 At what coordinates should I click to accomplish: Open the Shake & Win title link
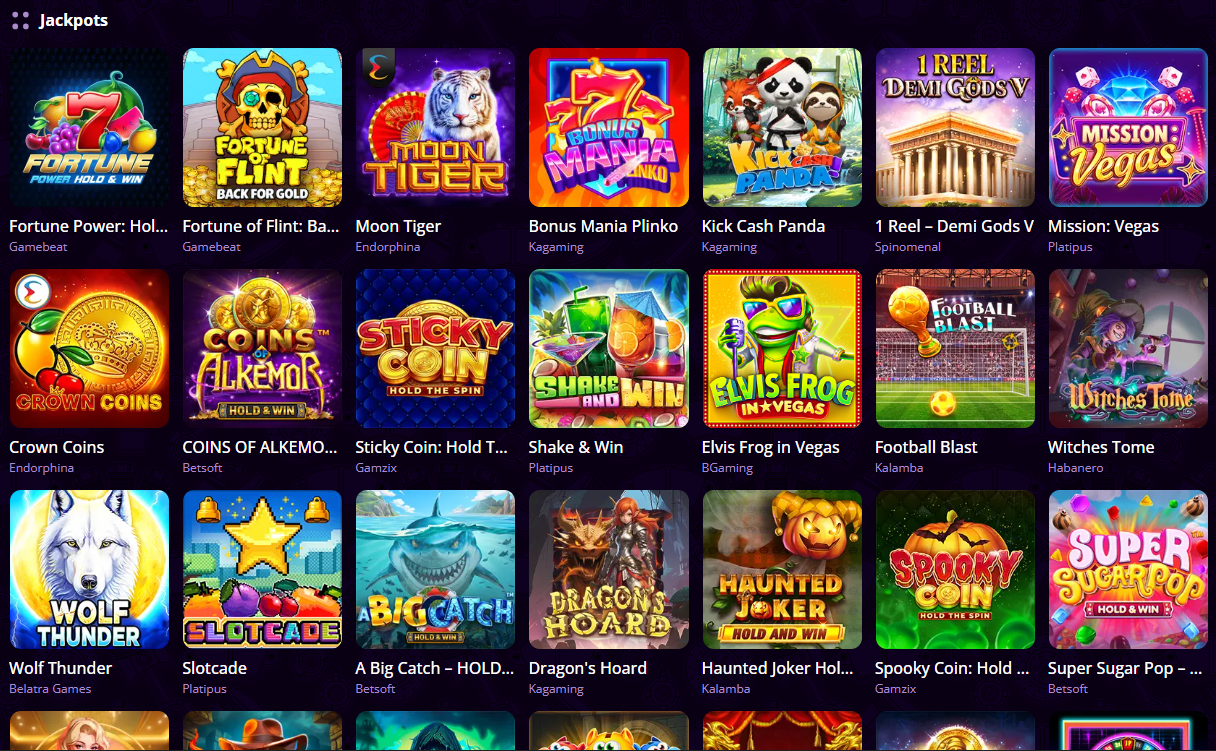coord(576,447)
